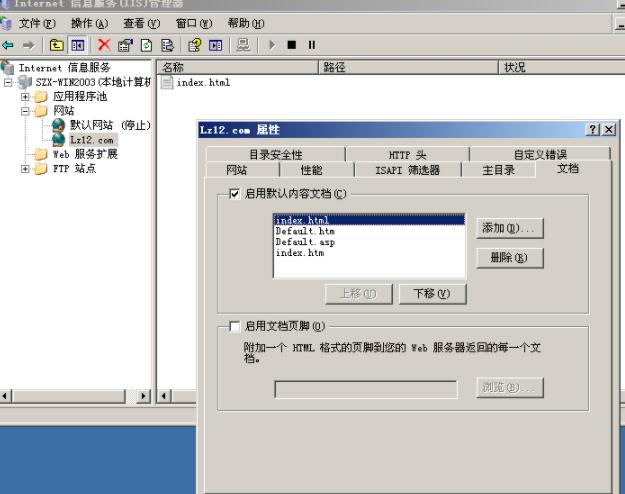Toggle the console tree pane icon
Image resolution: width=625 pixels, height=494 pixels.
(x=78, y=45)
